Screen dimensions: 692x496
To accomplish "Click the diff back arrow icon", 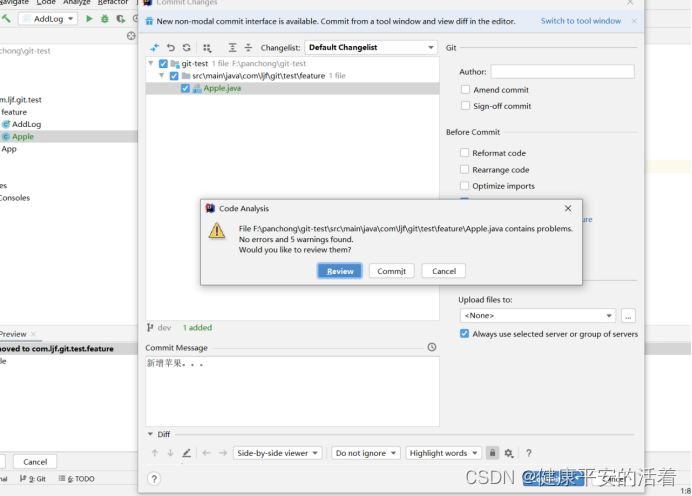I will point(206,453).
